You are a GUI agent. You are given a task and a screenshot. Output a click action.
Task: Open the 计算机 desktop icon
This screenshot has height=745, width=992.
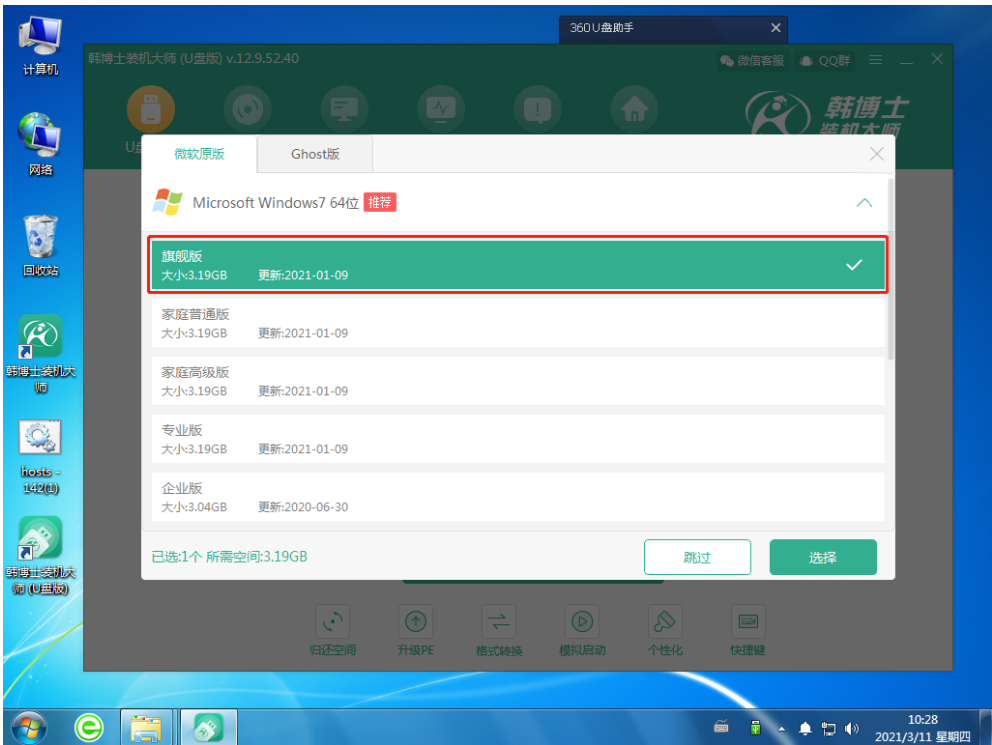40,46
